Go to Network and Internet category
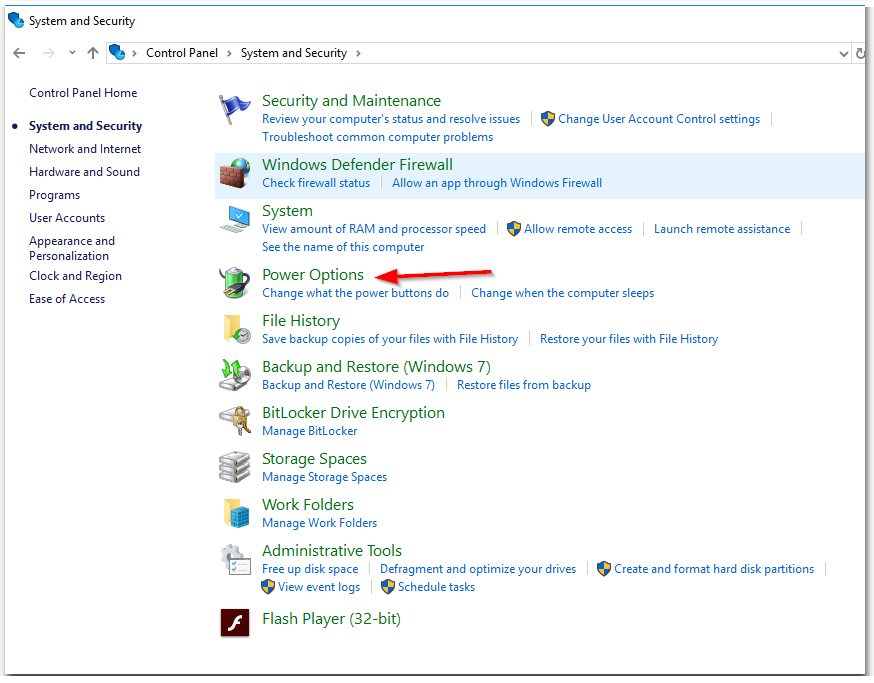Image resolution: width=874 pixels, height=683 pixels. (85, 149)
